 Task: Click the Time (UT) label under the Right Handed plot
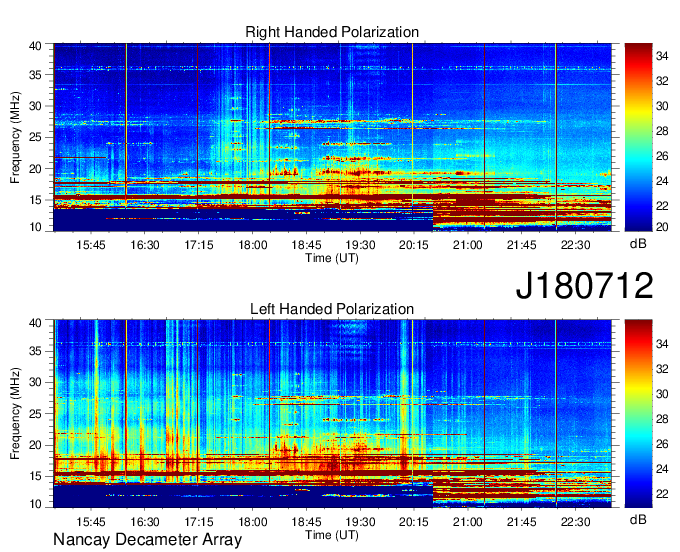[332, 258]
